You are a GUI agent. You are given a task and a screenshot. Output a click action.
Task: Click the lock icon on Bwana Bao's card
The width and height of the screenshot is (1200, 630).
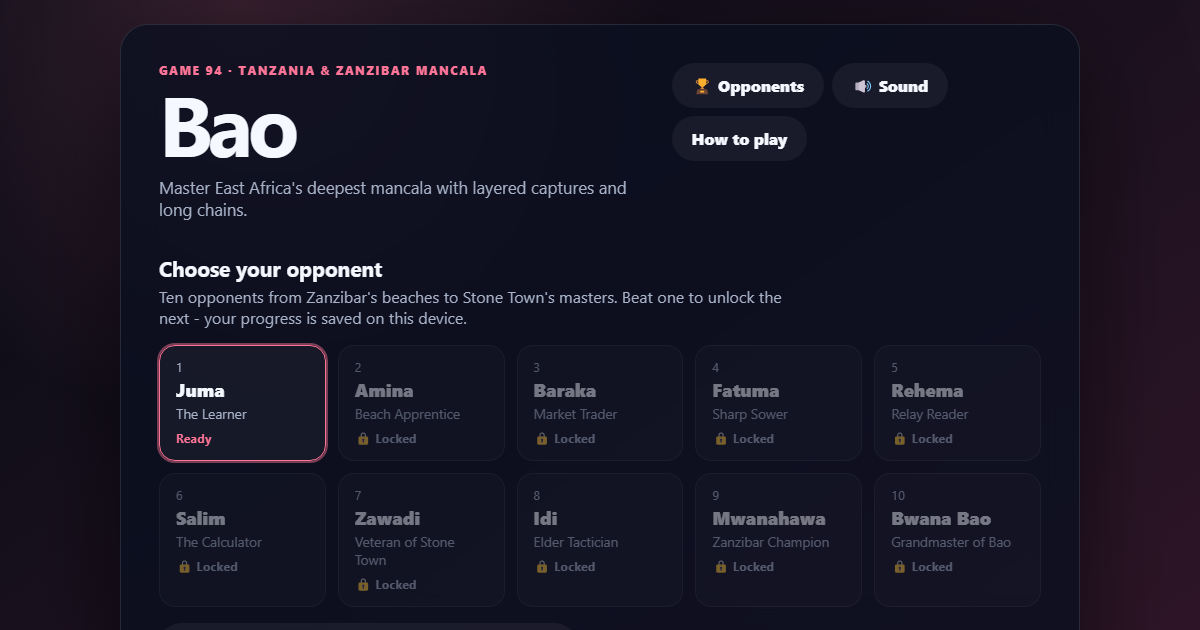coord(900,566)
